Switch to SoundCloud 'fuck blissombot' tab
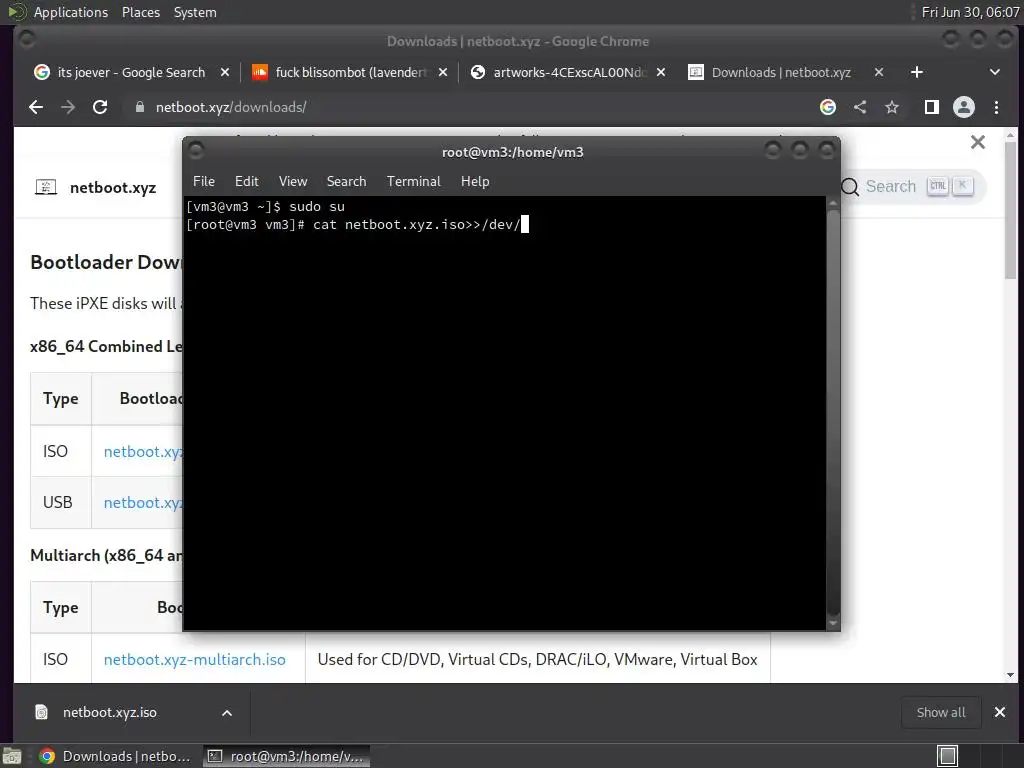 coord(349,72)
